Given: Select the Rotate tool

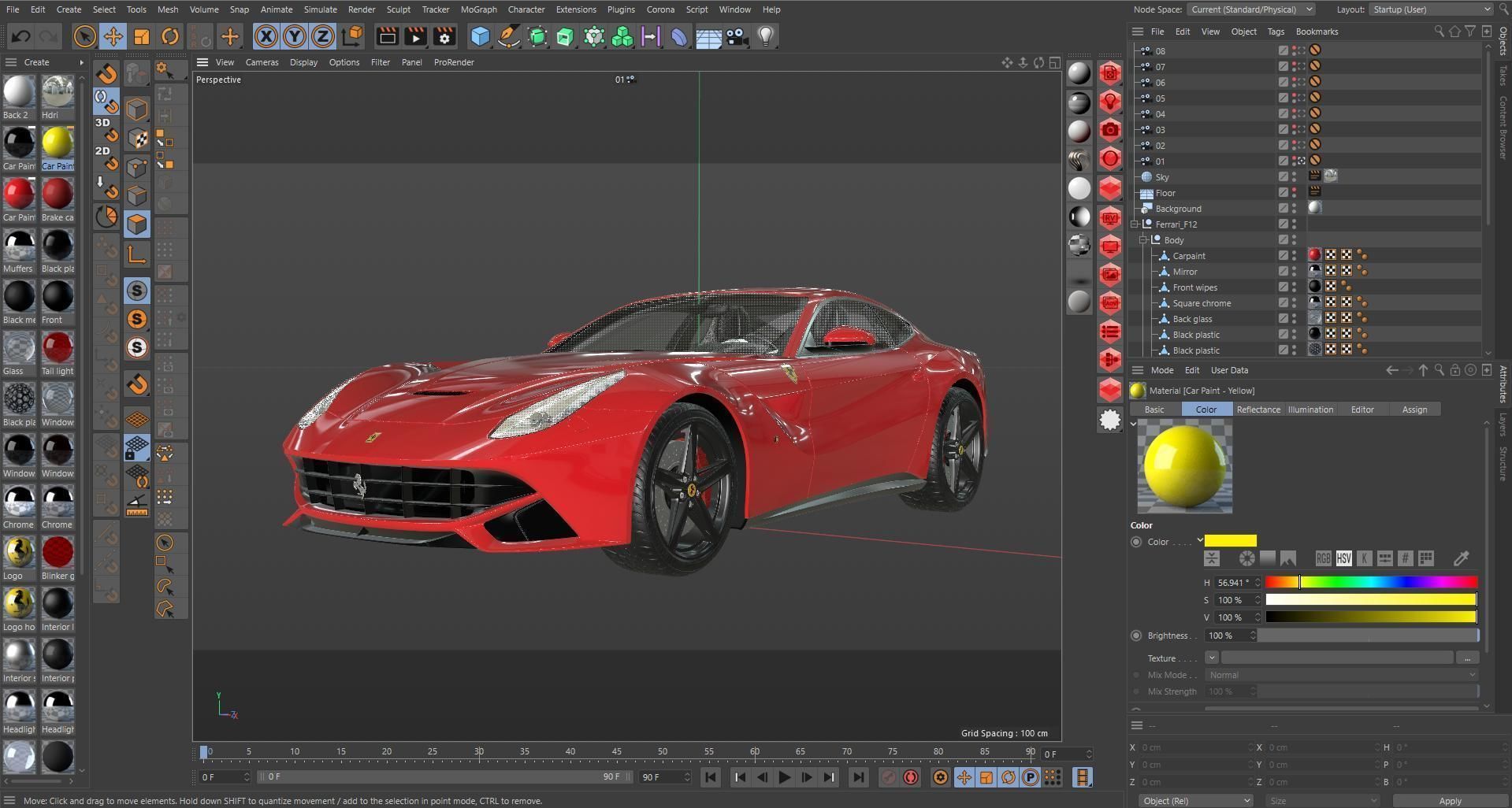Looking at the screenshot, I should click(x=170, y=36).
